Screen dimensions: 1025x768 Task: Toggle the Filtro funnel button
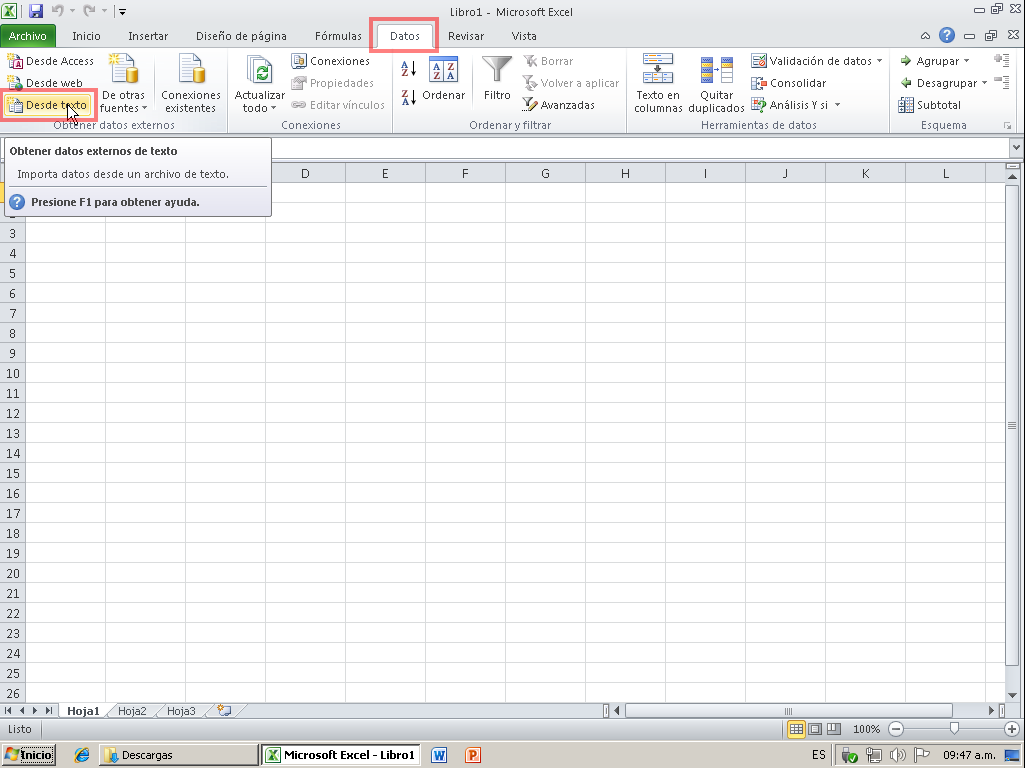pos(497,78)
